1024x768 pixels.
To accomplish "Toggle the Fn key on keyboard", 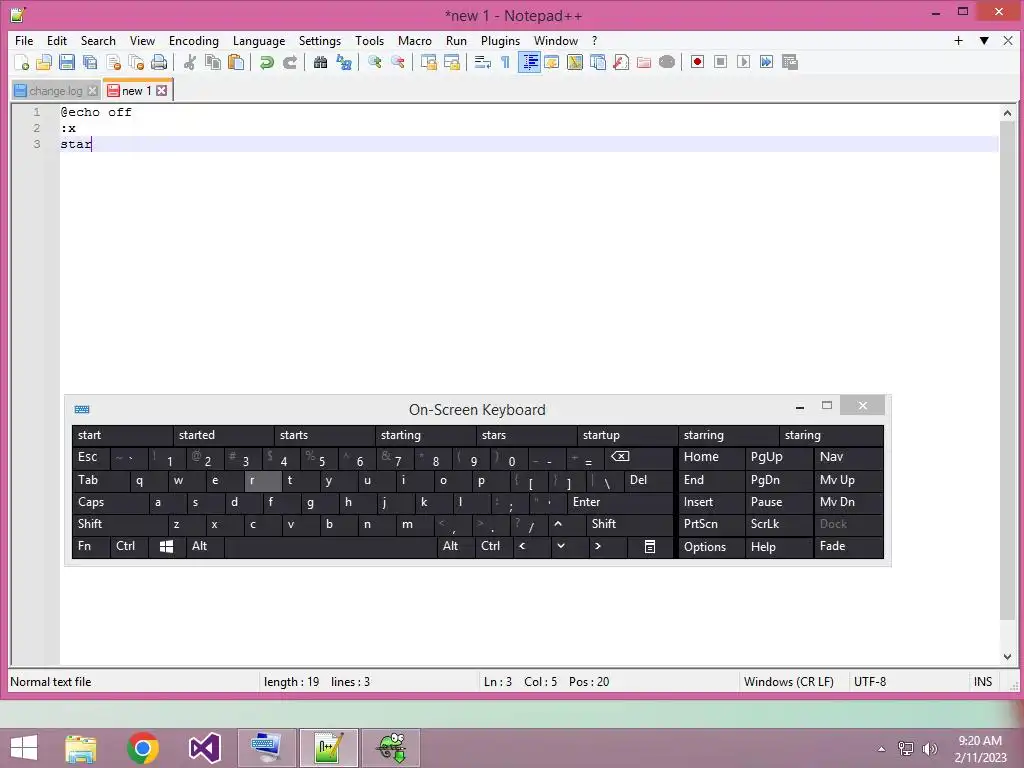I will point(90,546).
